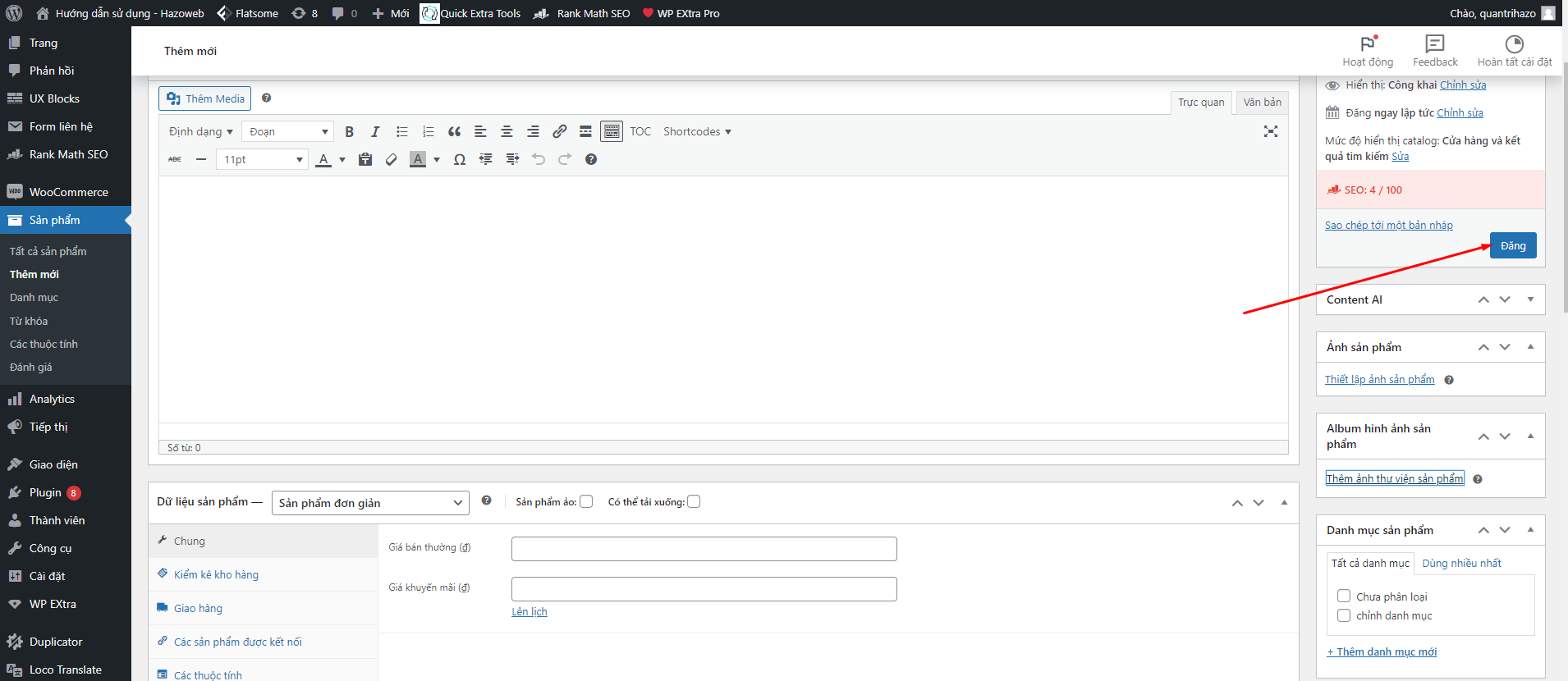1568x681 pixels.
Task: Toggle the bulleted list icon
Action: (401, 131)
